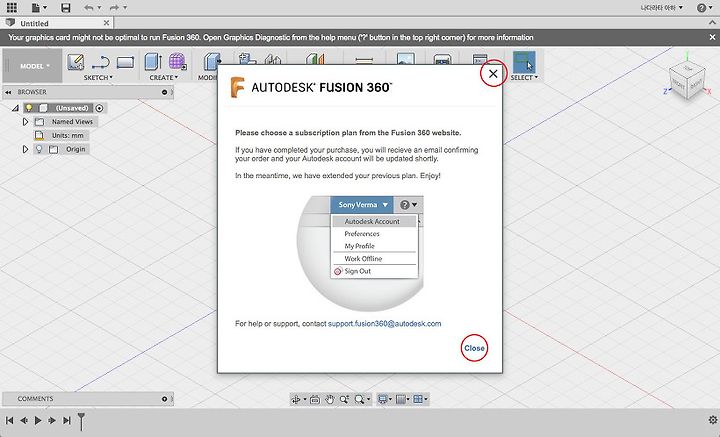This screenshot has width=720, height=437.
Task: Step forward one timeline feature
Action: click(52, 420)
